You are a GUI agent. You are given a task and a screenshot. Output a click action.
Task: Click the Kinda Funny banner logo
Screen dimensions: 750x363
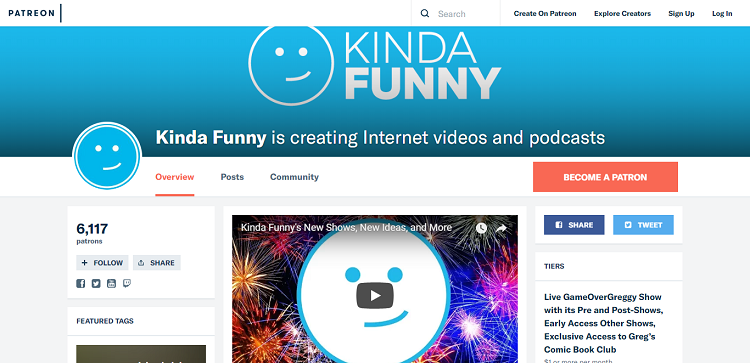point(375,65)
